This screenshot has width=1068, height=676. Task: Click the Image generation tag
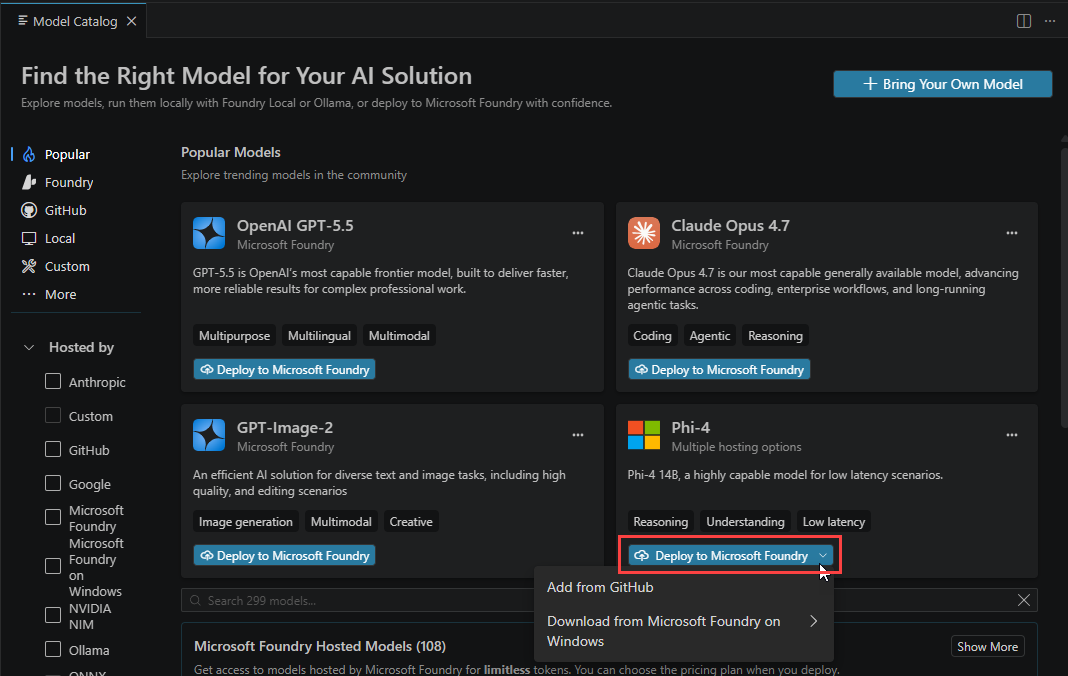246,522
